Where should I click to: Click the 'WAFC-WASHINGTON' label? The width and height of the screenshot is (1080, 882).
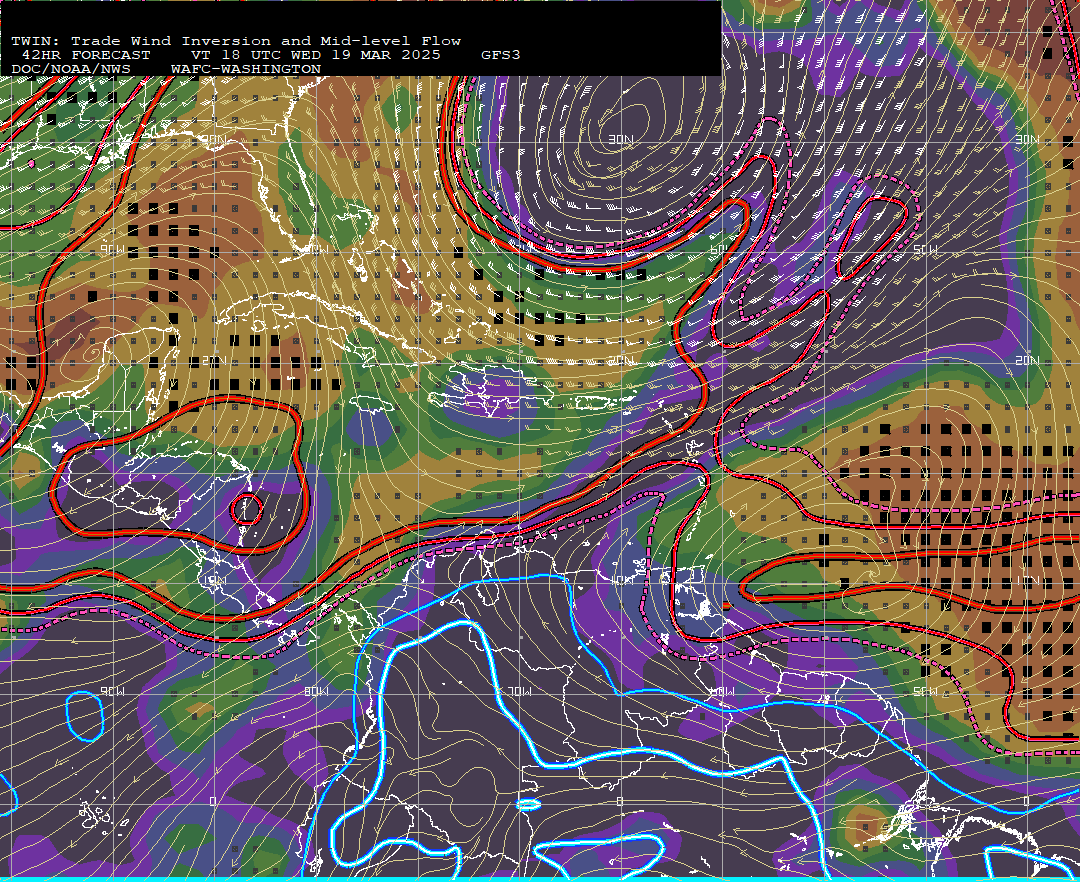(x=246, y=70)
